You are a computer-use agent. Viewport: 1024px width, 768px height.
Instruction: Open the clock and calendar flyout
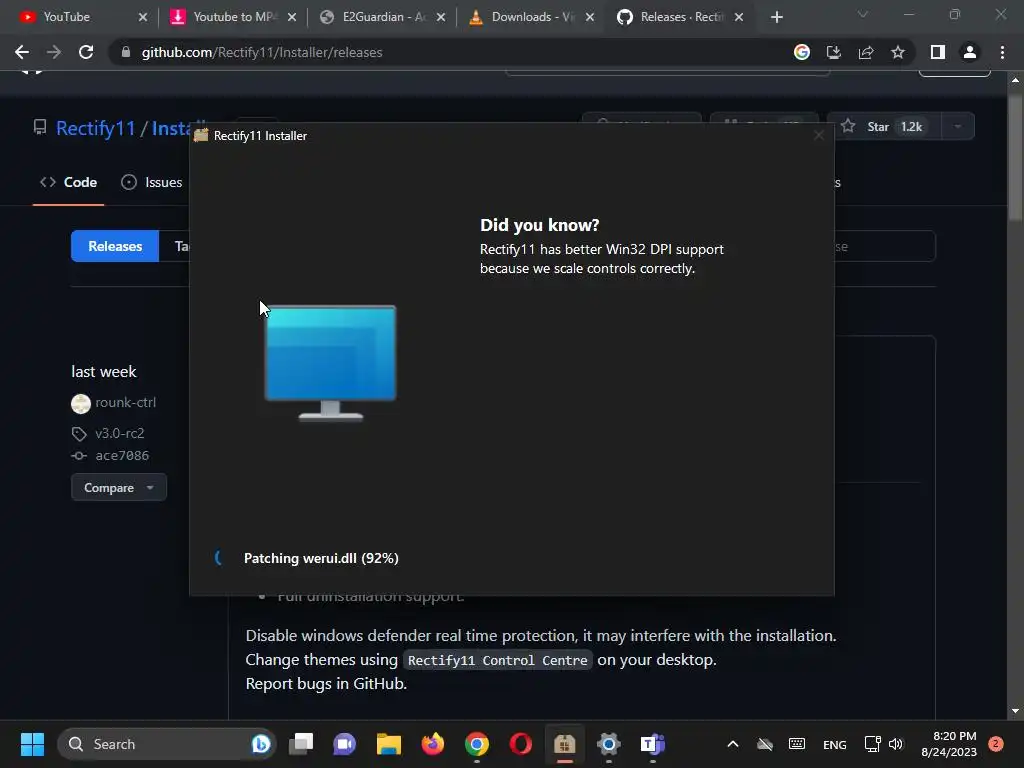point(950,744)
